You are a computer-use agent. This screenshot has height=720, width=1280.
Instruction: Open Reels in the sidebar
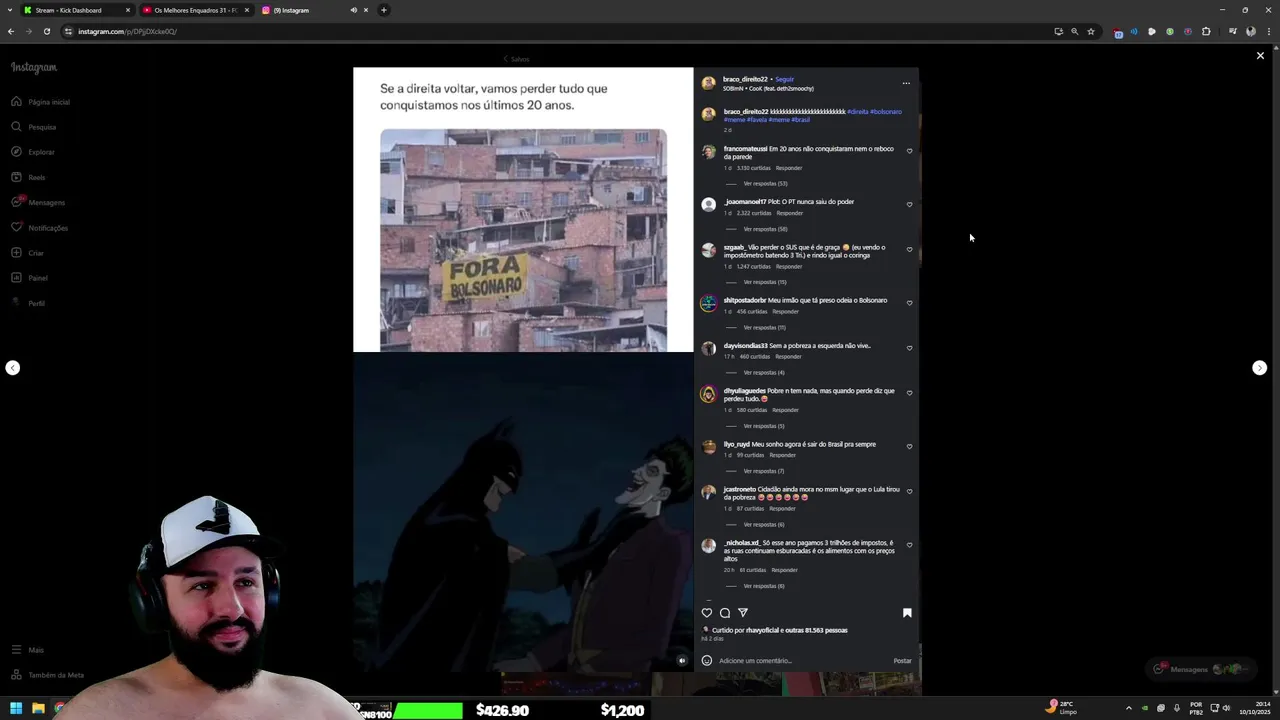28,177
